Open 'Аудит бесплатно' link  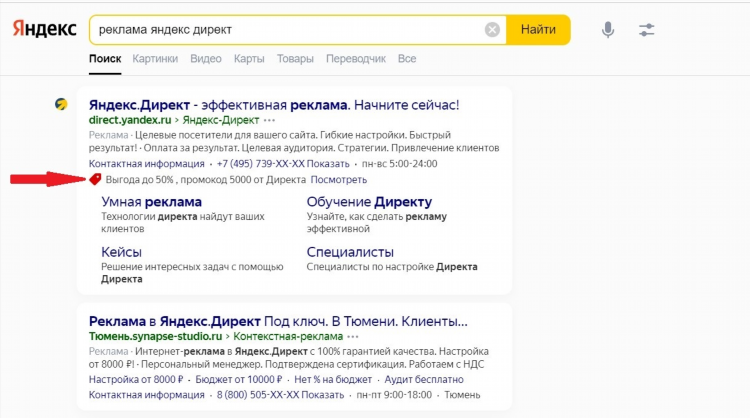(424, 380)
